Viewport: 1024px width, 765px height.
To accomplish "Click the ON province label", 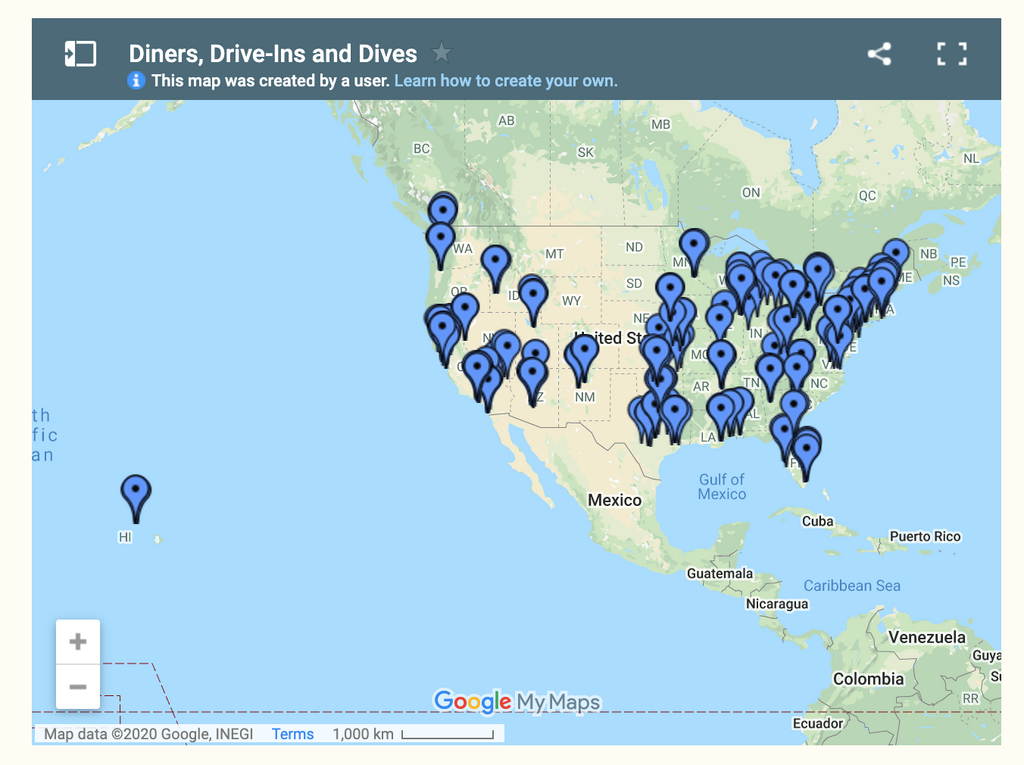I will 751,193.
